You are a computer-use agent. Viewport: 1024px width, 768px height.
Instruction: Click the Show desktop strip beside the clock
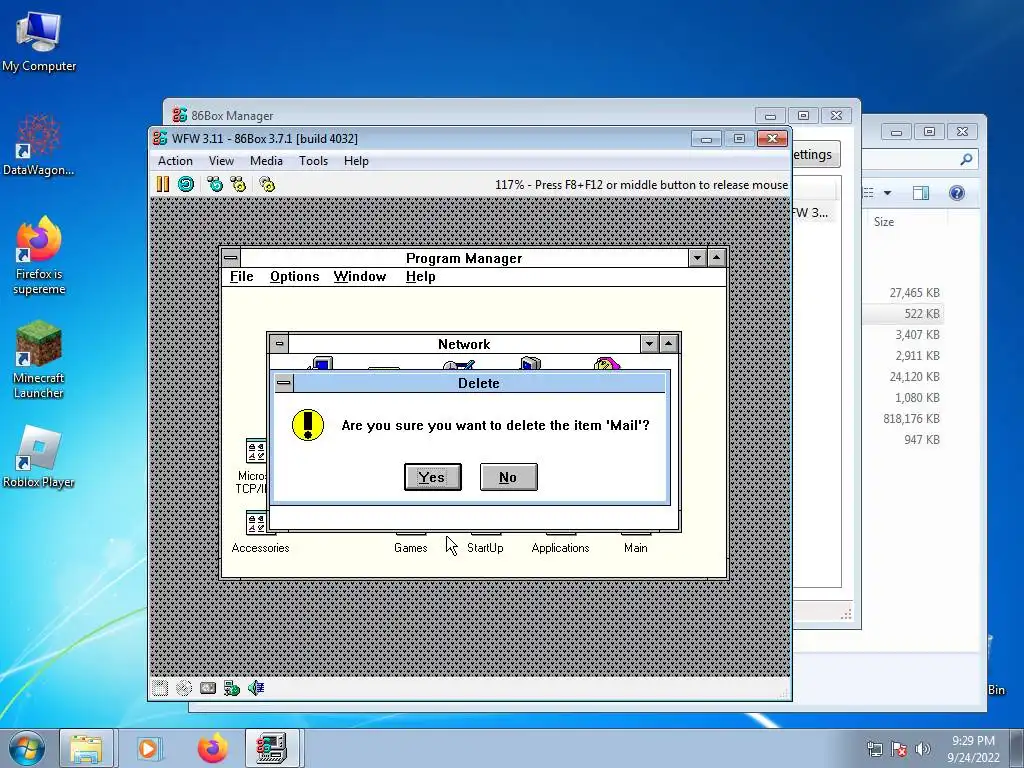click(1017, 749)
